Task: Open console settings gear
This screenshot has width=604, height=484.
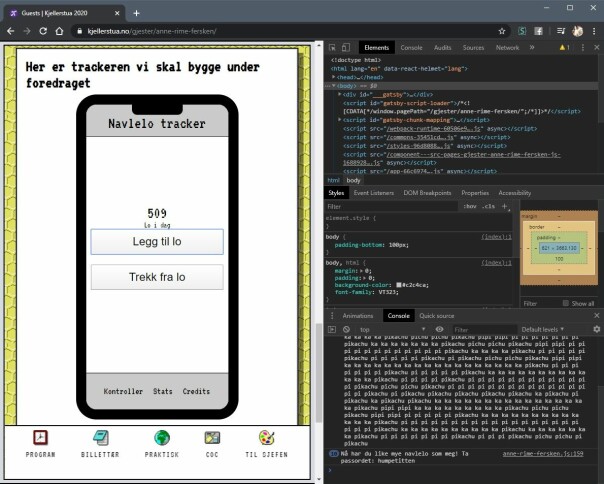Action: click(596, 329)
